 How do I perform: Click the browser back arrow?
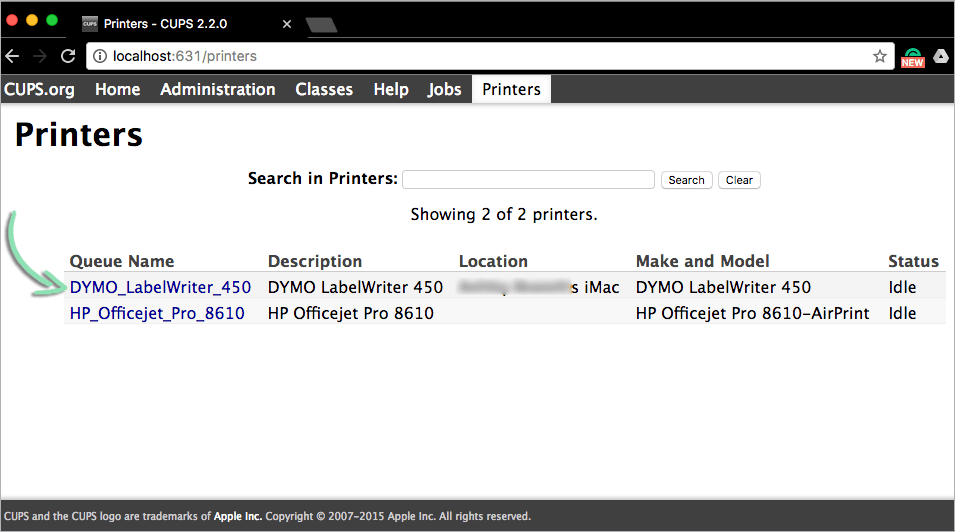tap(13, 57)
